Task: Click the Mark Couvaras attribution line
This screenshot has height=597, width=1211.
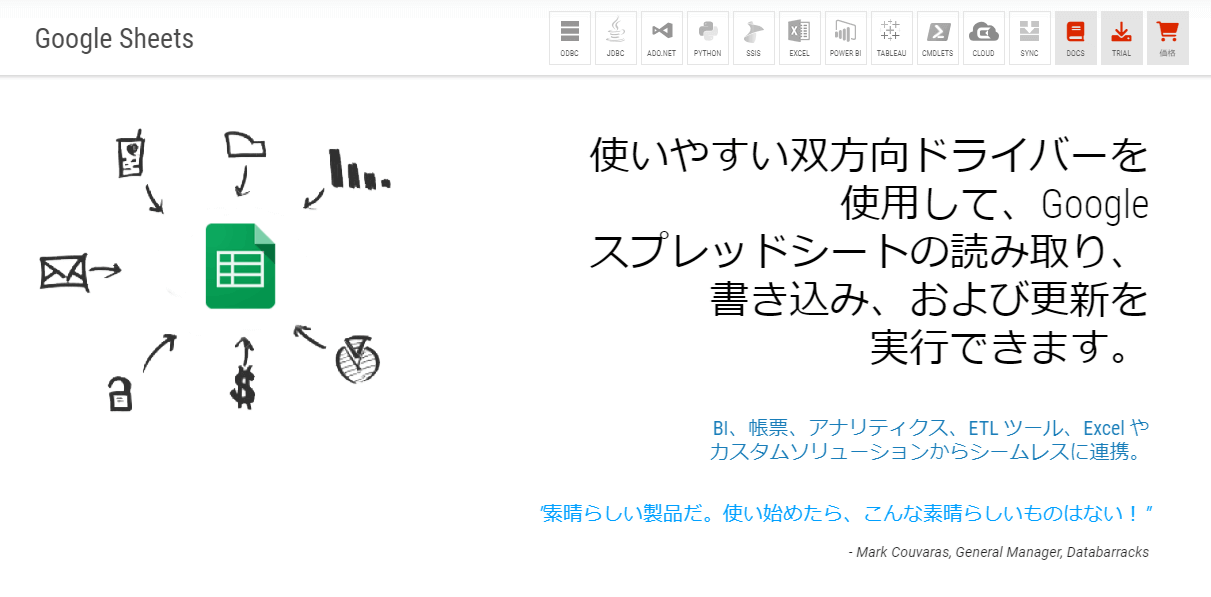Action: pos(998,552)
